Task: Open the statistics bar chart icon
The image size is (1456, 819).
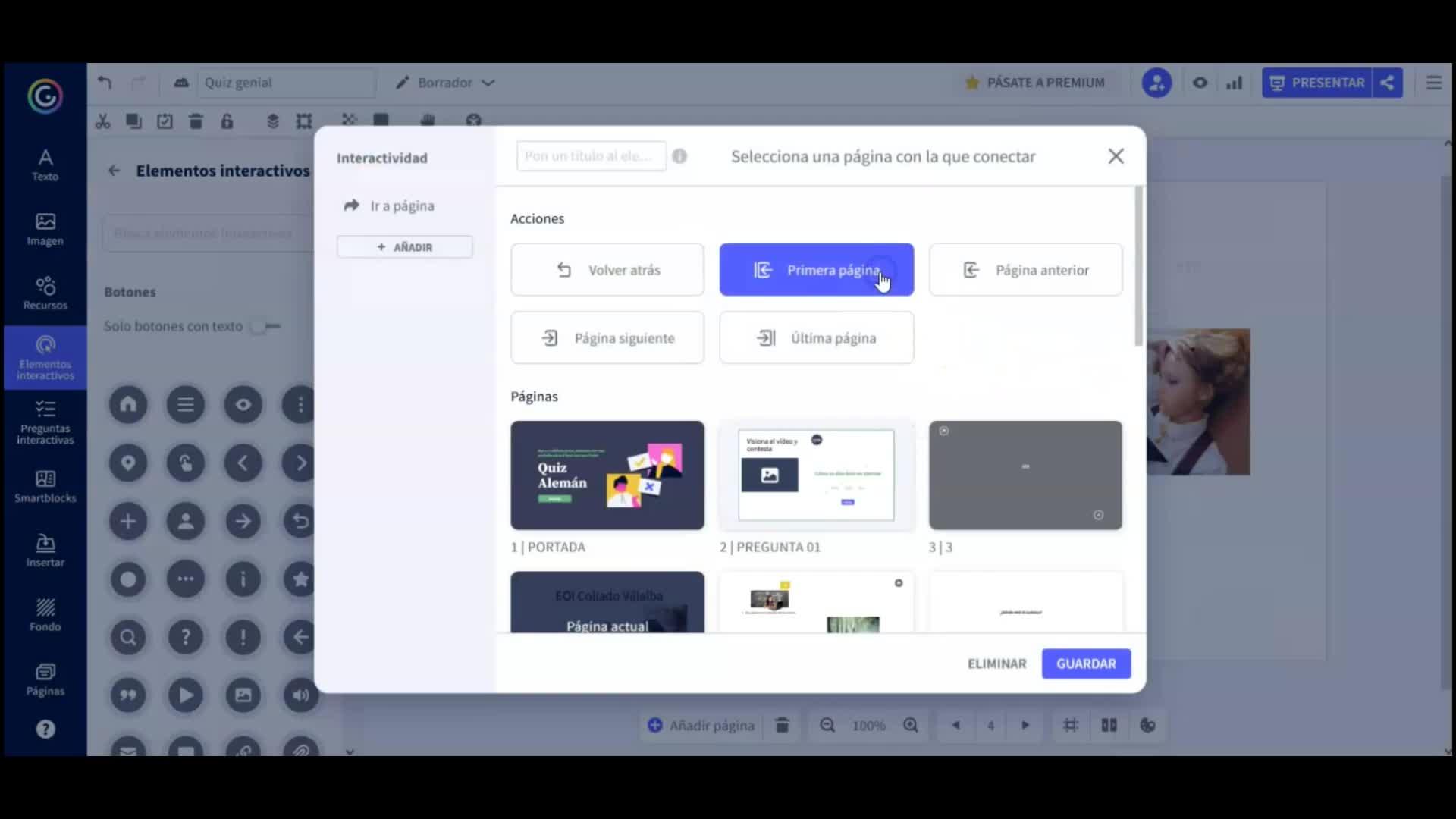Action: point(1234,83)
